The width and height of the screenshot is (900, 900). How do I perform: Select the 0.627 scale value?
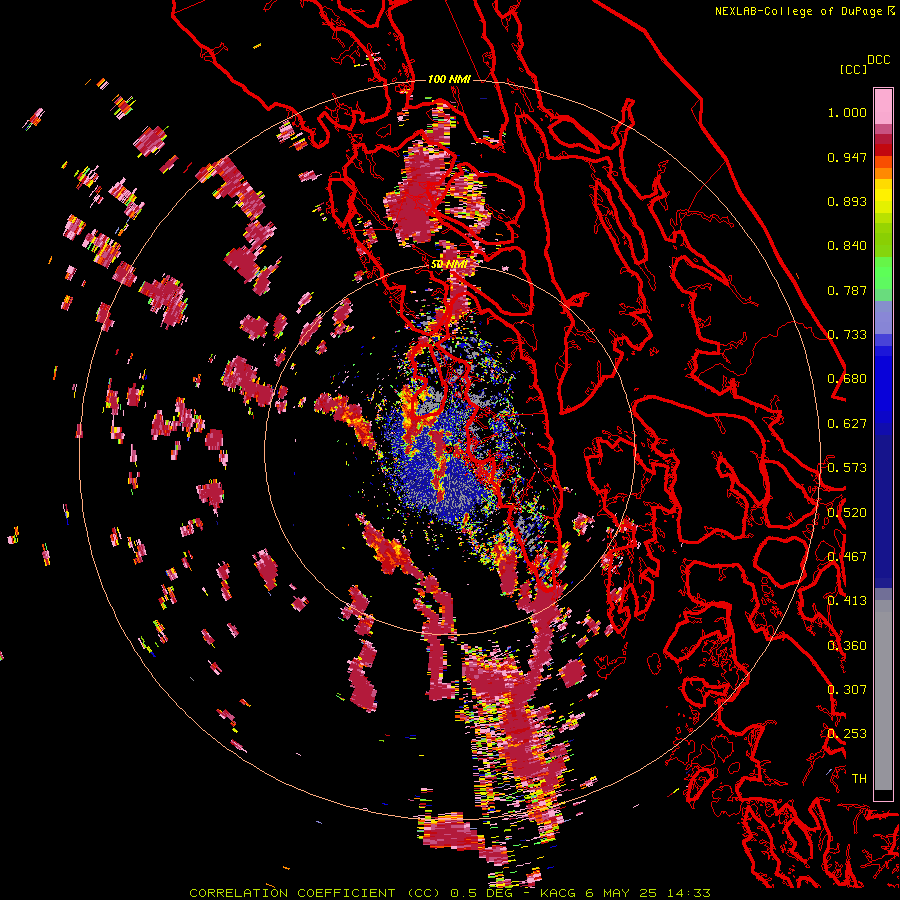847,424
